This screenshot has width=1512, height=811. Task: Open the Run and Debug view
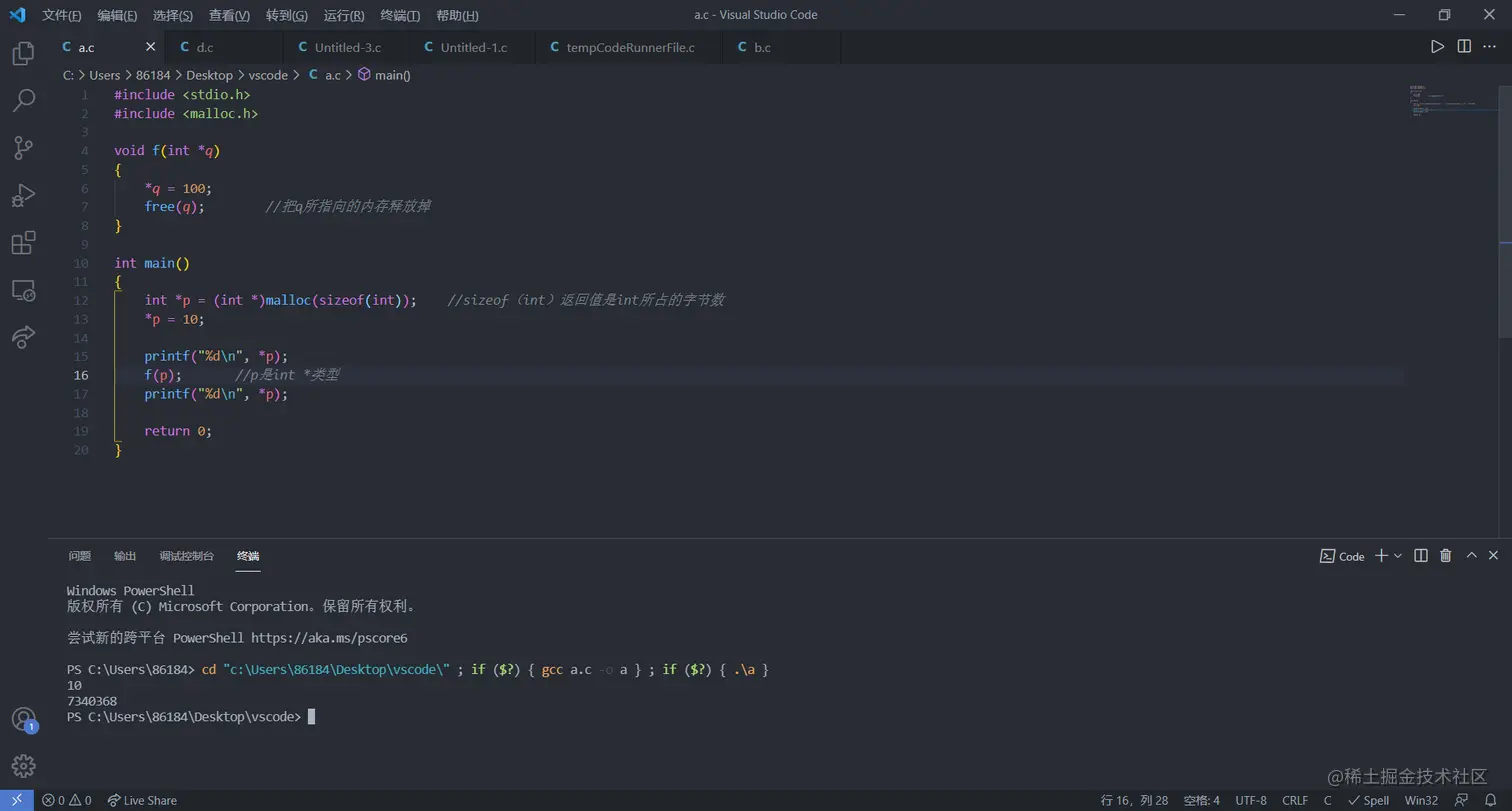[23, 195]
